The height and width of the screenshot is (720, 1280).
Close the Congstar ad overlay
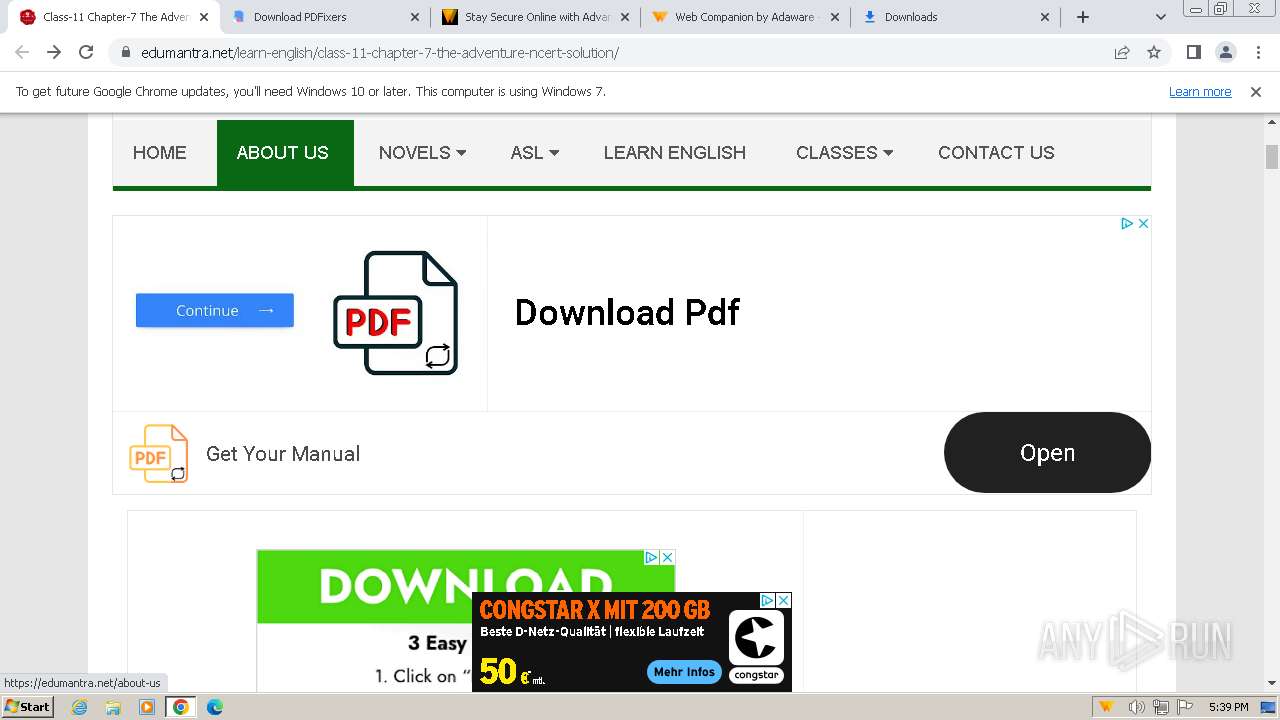[783, 600]
